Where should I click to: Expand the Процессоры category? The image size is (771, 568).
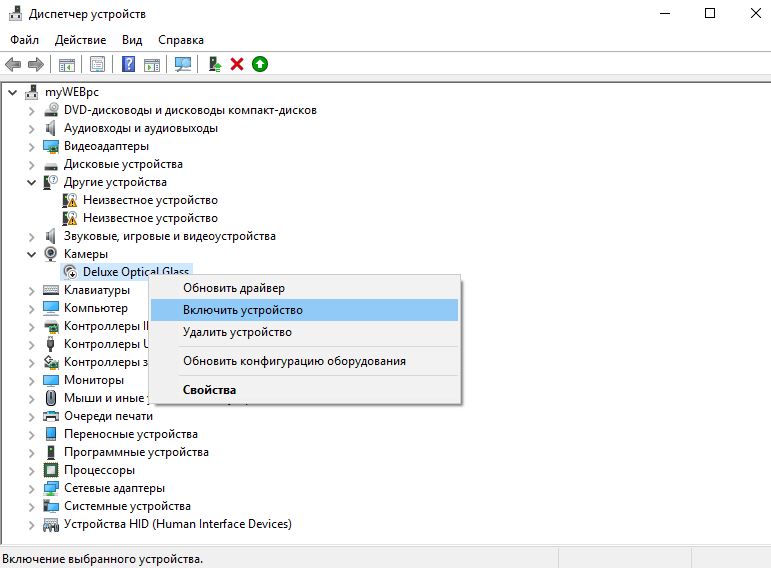[31, 471]
